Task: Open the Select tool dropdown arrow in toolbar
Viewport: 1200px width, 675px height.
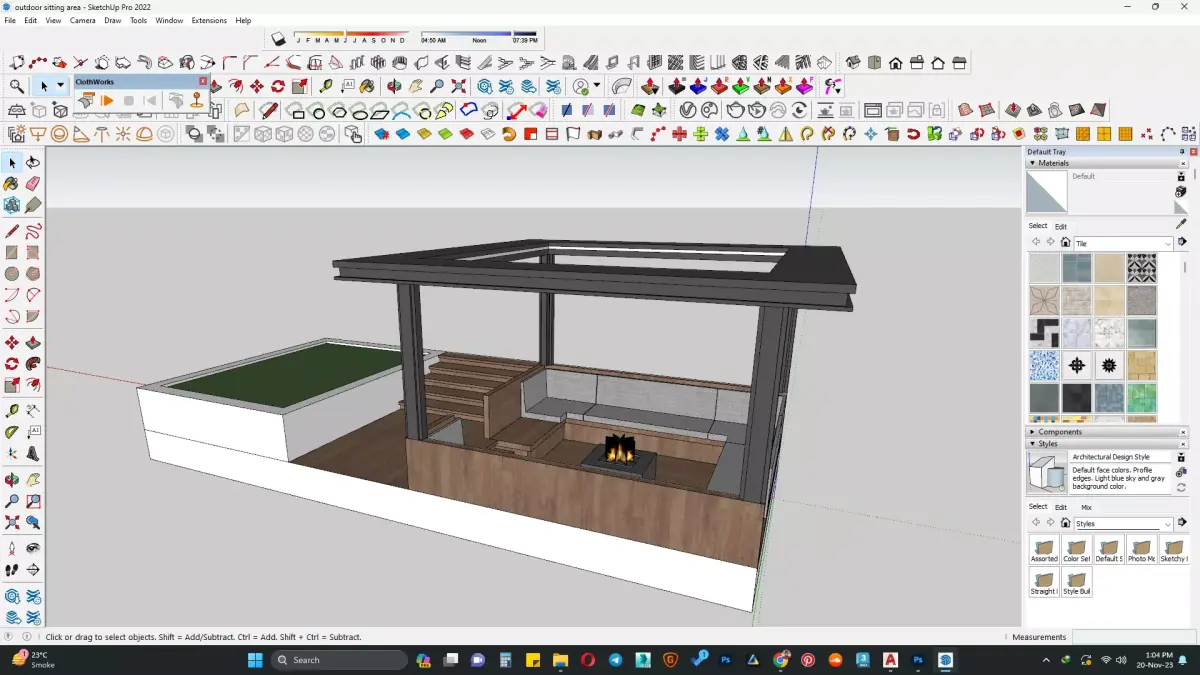Action: click(60, 87)
